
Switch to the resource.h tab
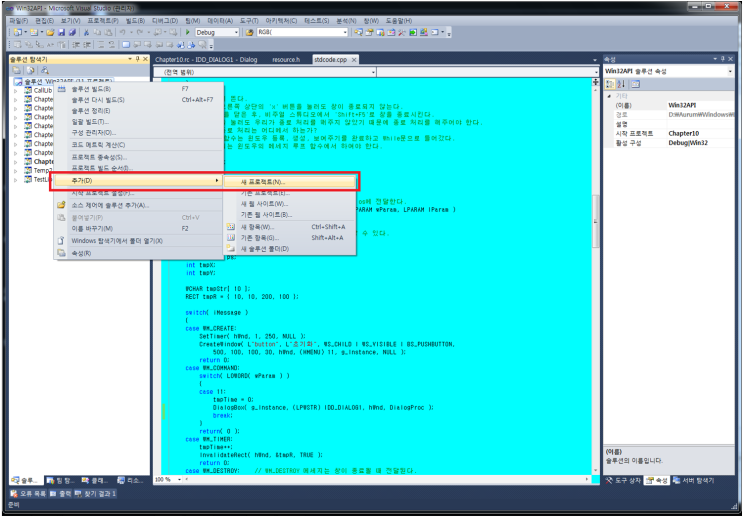[286, 60]
